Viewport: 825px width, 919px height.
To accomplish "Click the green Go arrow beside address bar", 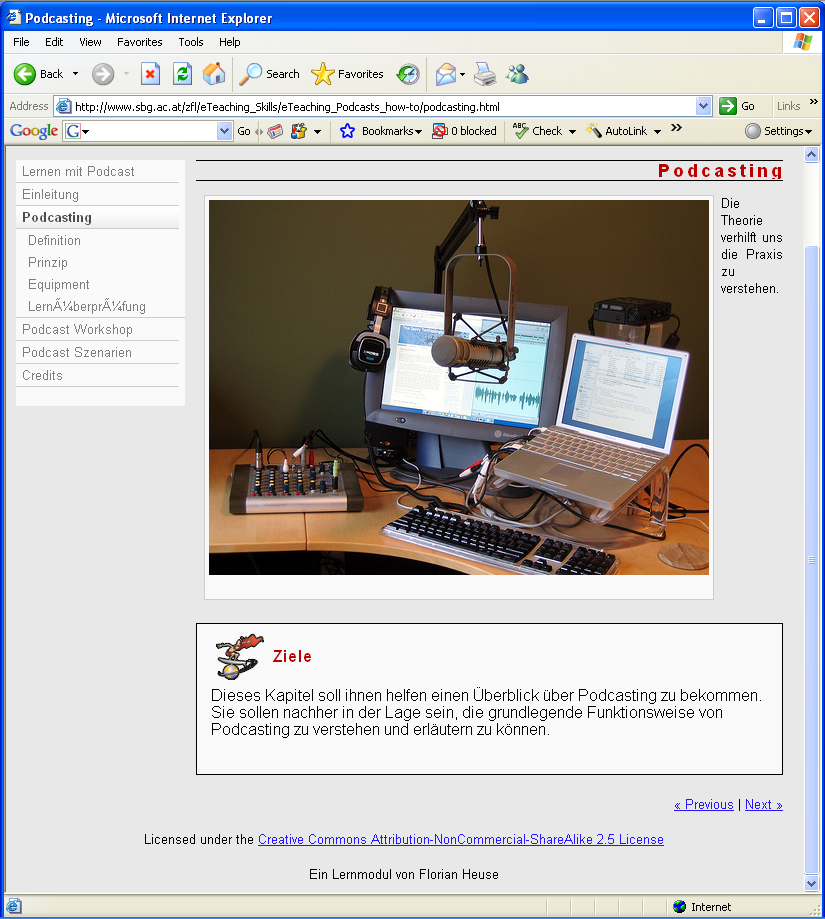I will (728, 106).
